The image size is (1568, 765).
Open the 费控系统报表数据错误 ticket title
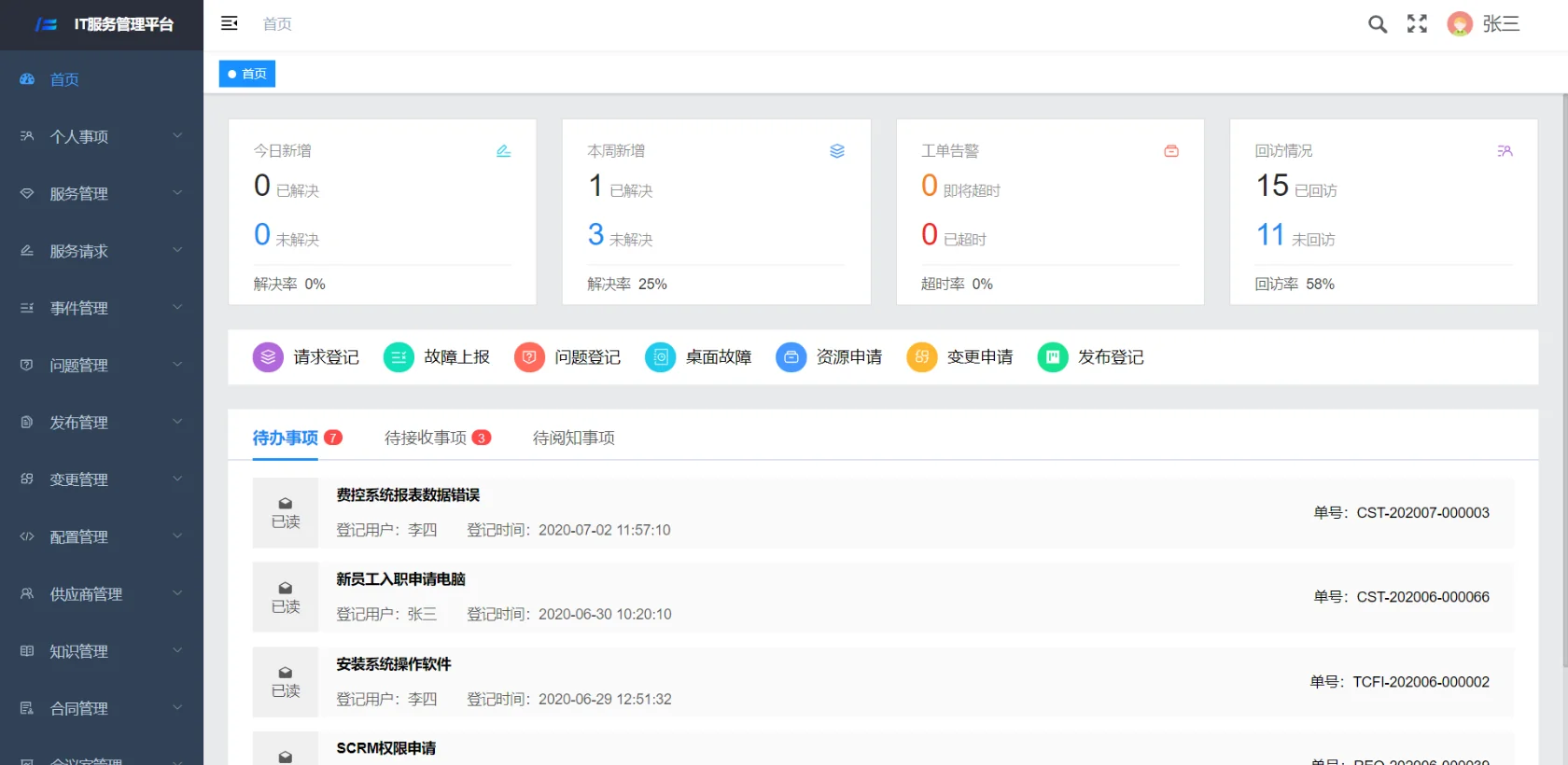408,494
